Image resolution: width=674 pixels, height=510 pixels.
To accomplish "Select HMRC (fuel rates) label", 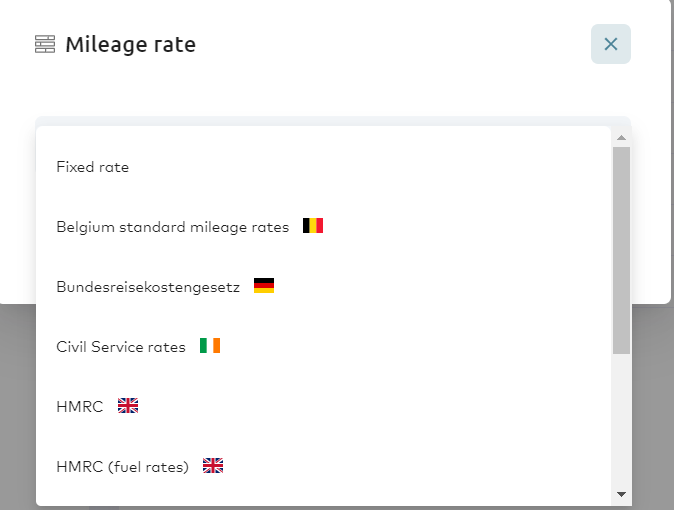I will (x=123, y=467).
